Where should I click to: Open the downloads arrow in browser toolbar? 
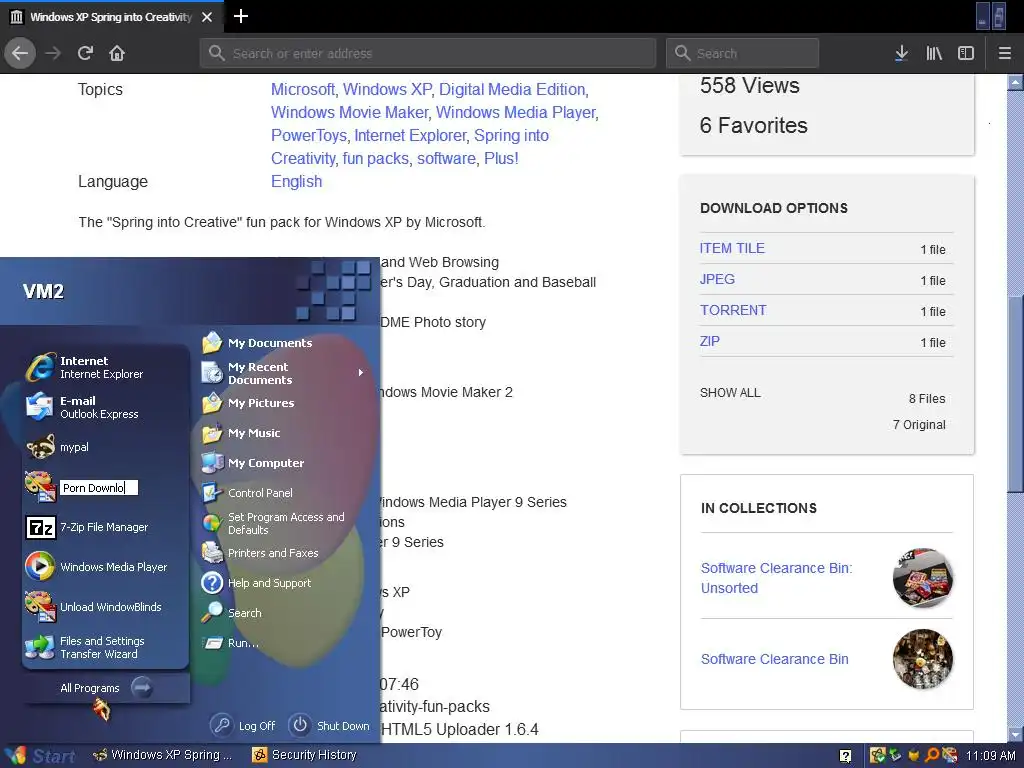[901, 53]
